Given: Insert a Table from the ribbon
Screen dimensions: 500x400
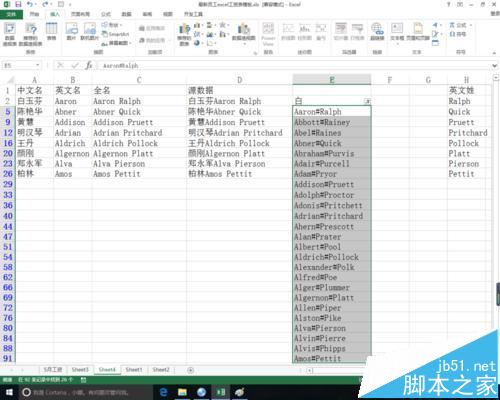Looking at the screenshot, I should 51,32.
